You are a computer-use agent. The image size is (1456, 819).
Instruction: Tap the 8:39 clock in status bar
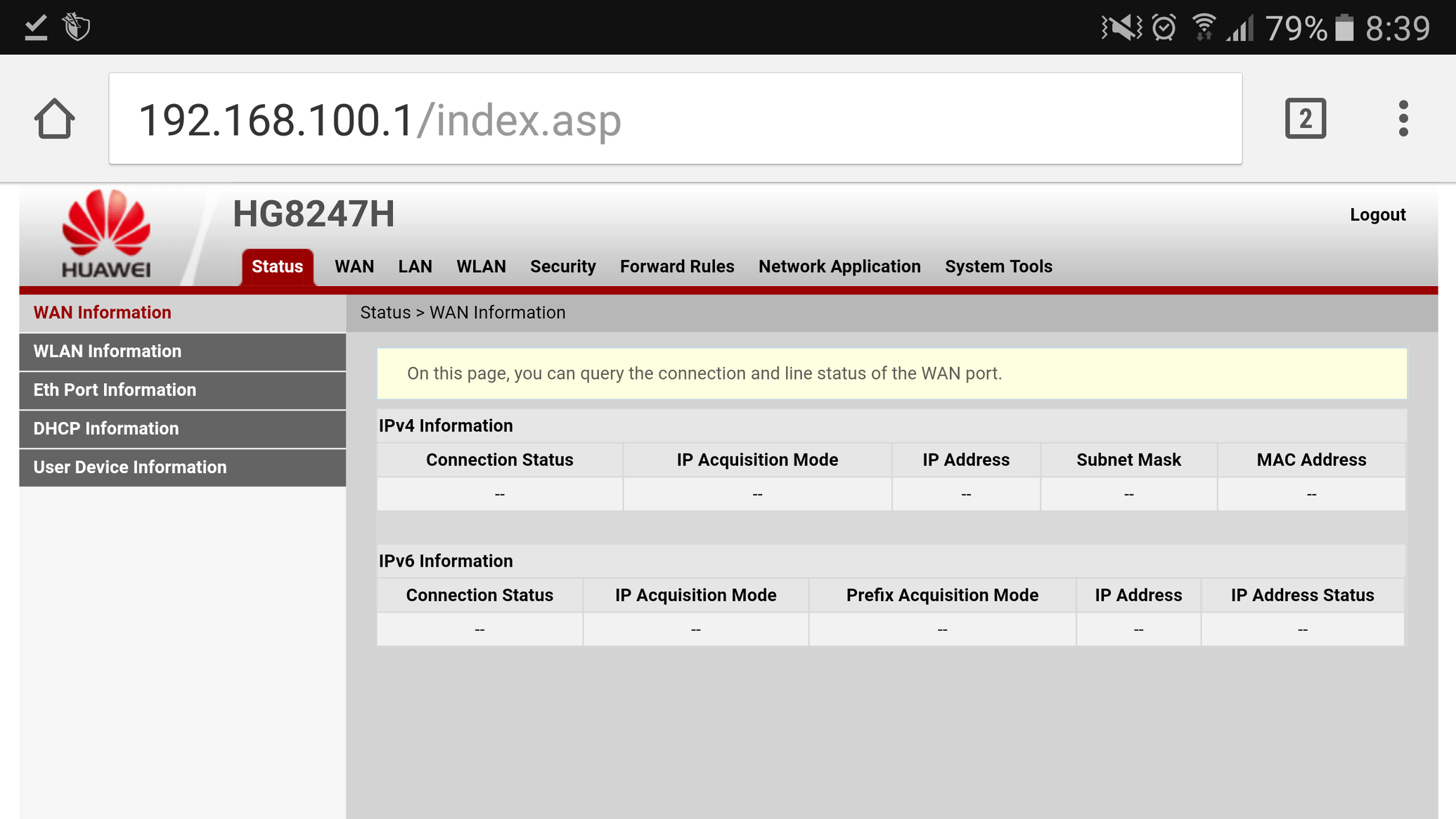(x=1397, y=29)
